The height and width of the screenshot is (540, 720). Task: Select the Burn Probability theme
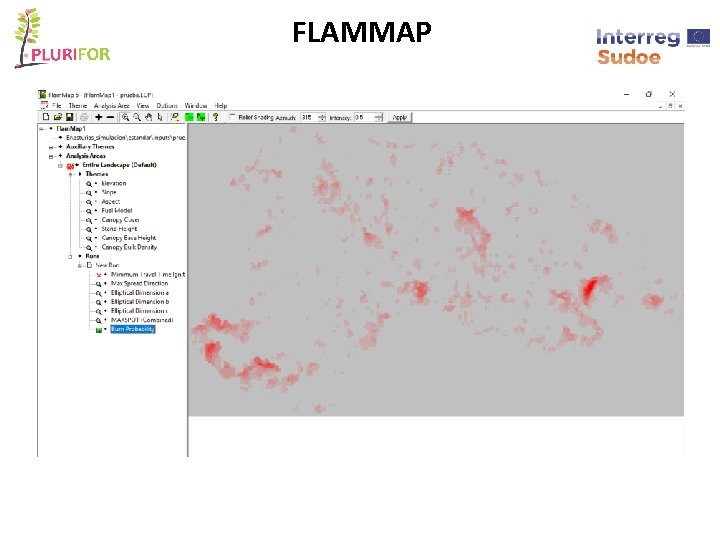(133, 329)
